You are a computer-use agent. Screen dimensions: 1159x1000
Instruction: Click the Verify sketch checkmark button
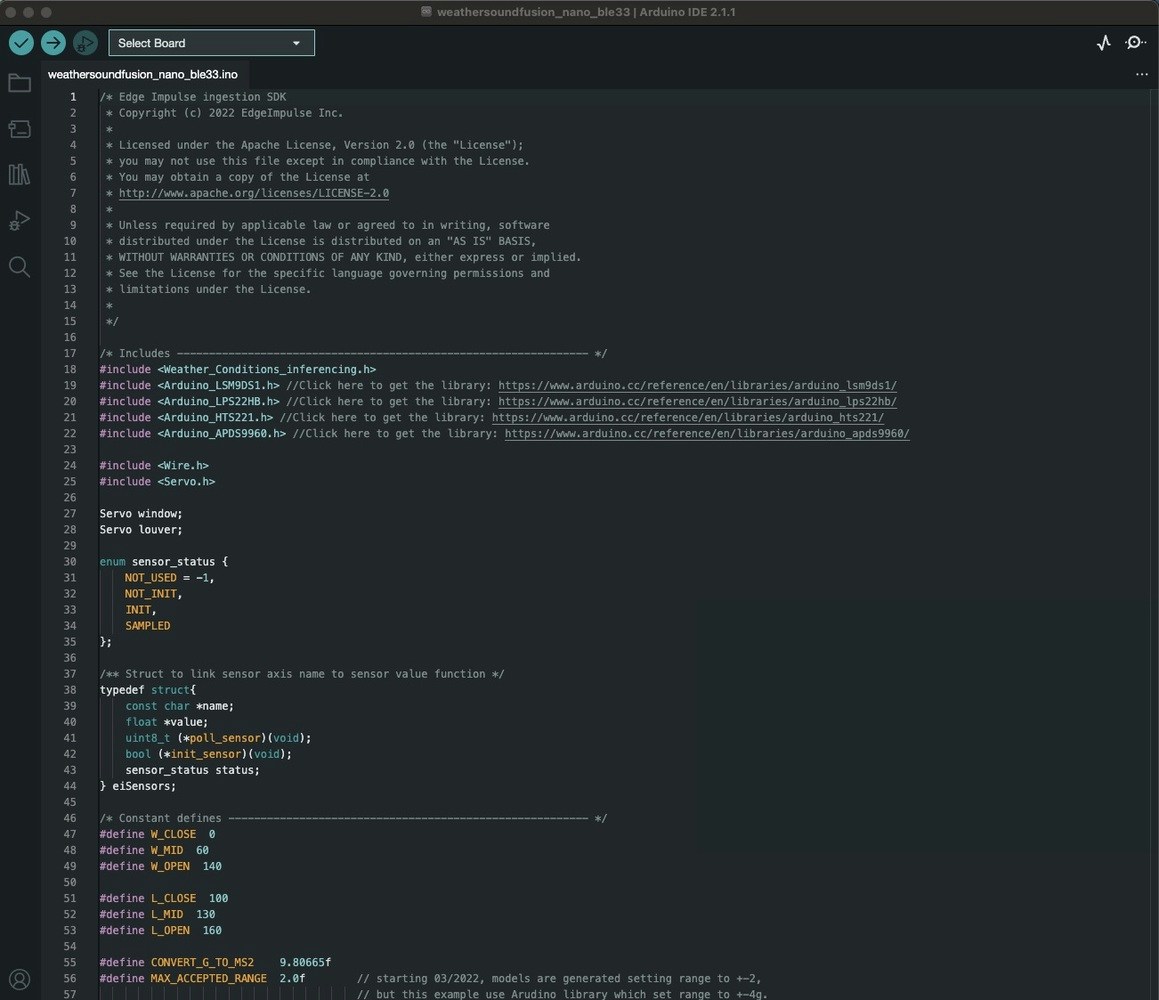21,43
